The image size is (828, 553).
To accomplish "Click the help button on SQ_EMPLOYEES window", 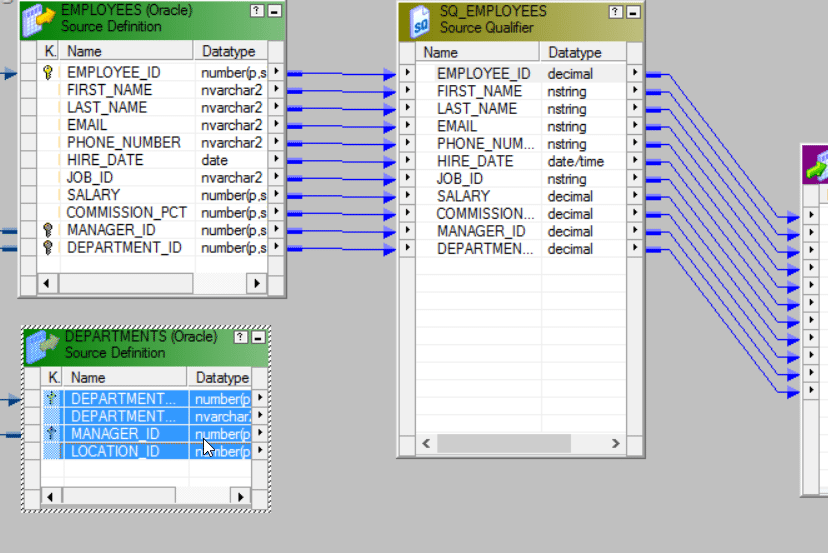I will 616,12.
